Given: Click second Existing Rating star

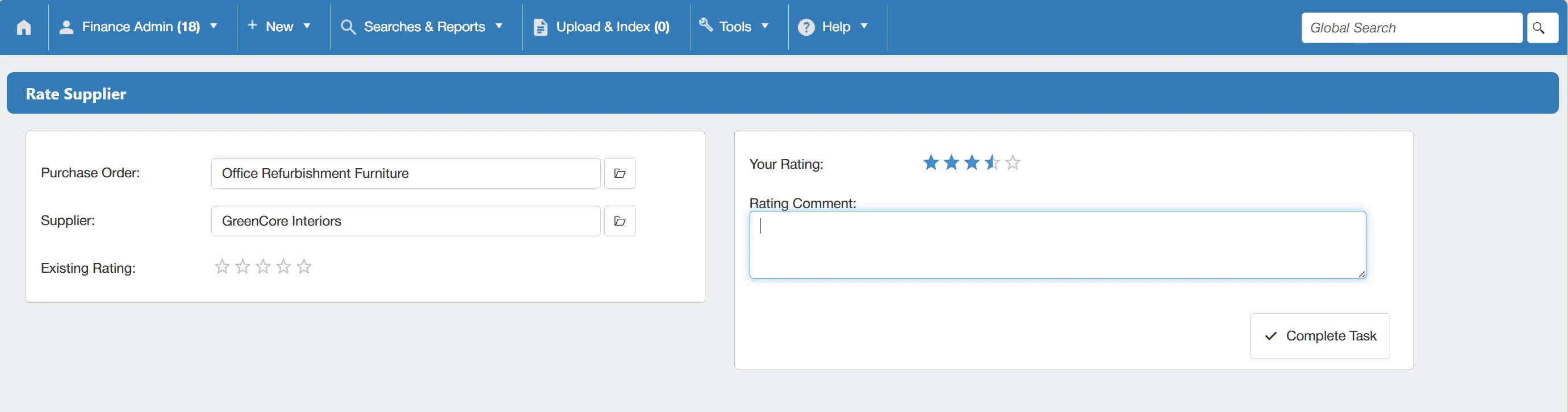Looking at the screenshot, I should point(243,267).
